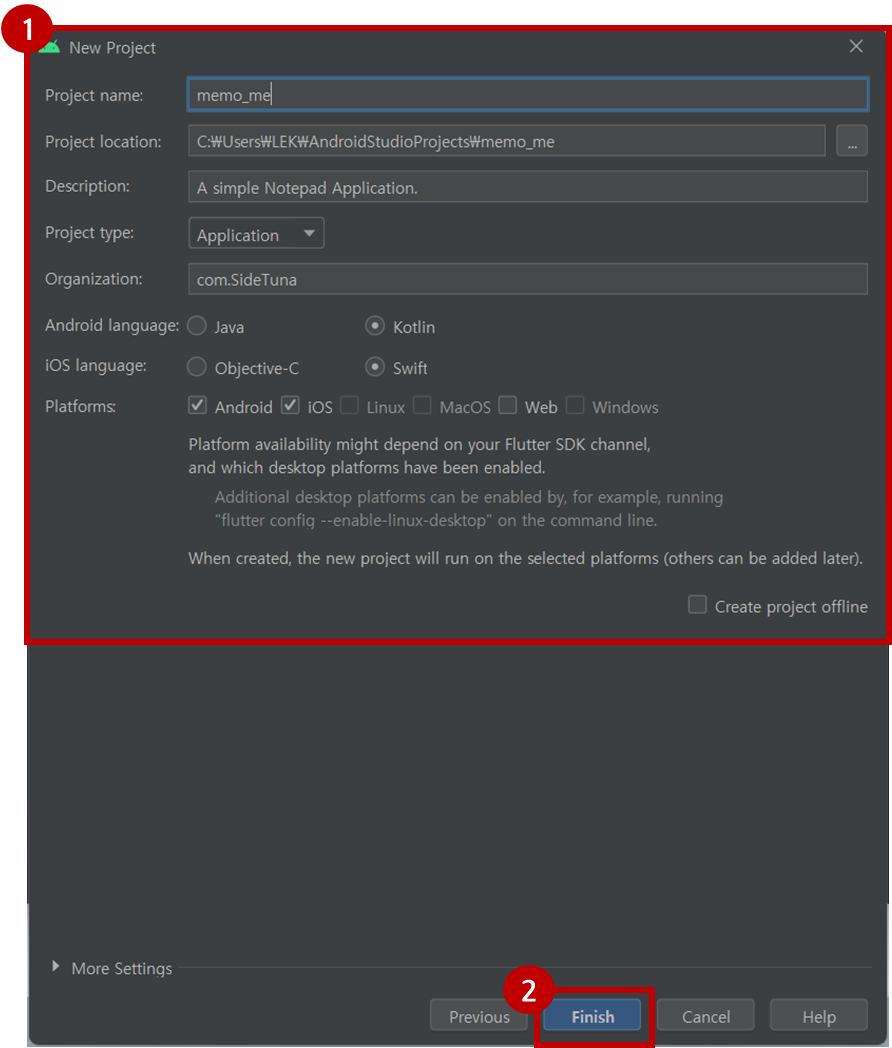
Task: Open the browse folder ellipsis button
Action: click(x=852, y=141)
